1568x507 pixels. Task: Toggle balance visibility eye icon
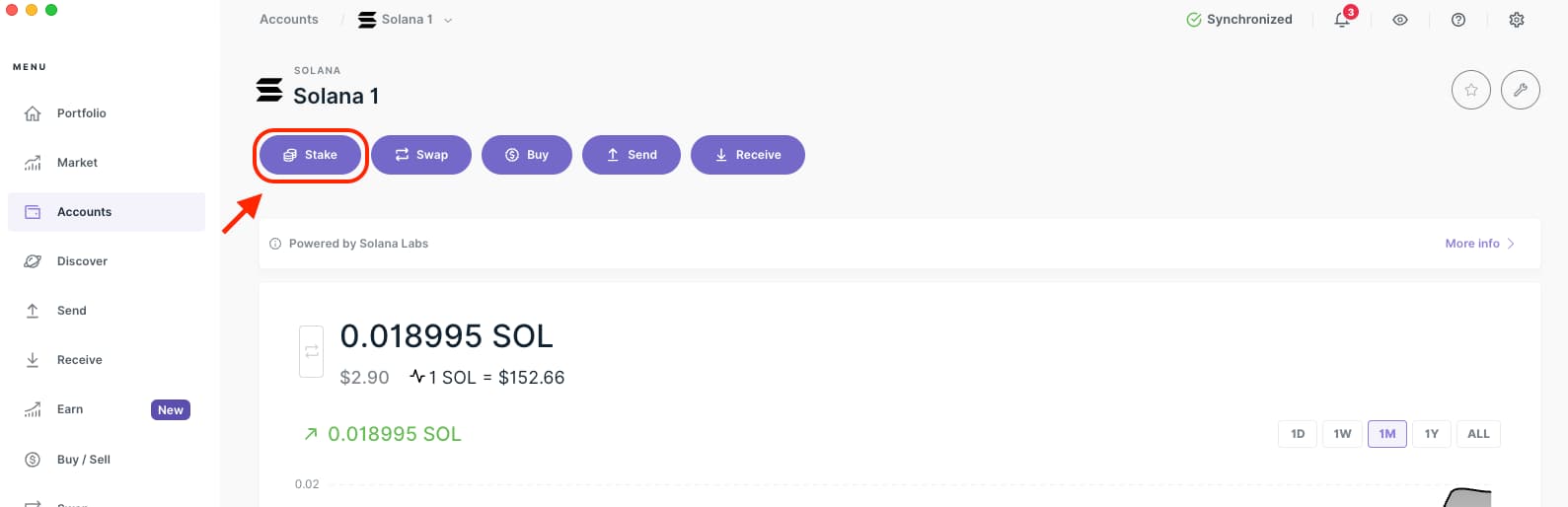(x=1400, y=20)
